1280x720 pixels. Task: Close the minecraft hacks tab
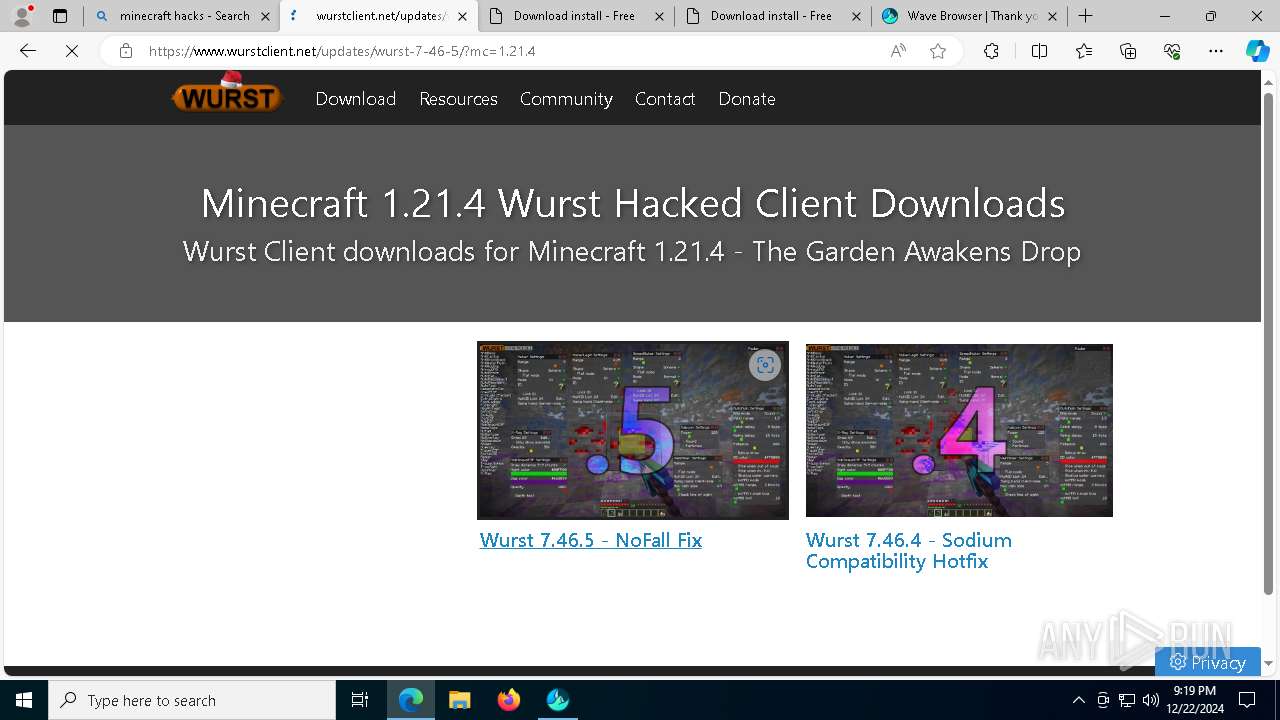pos(265,16)
